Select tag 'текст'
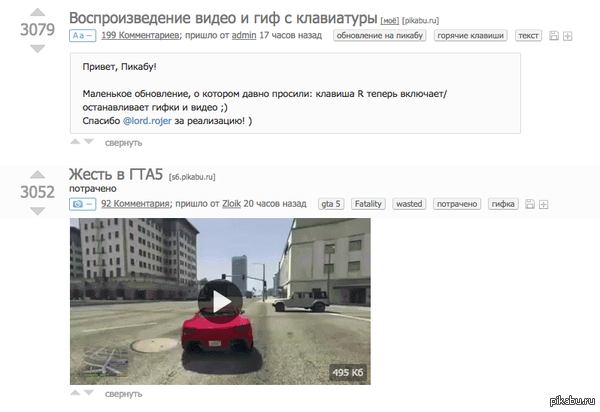 [x=528, y=36]
